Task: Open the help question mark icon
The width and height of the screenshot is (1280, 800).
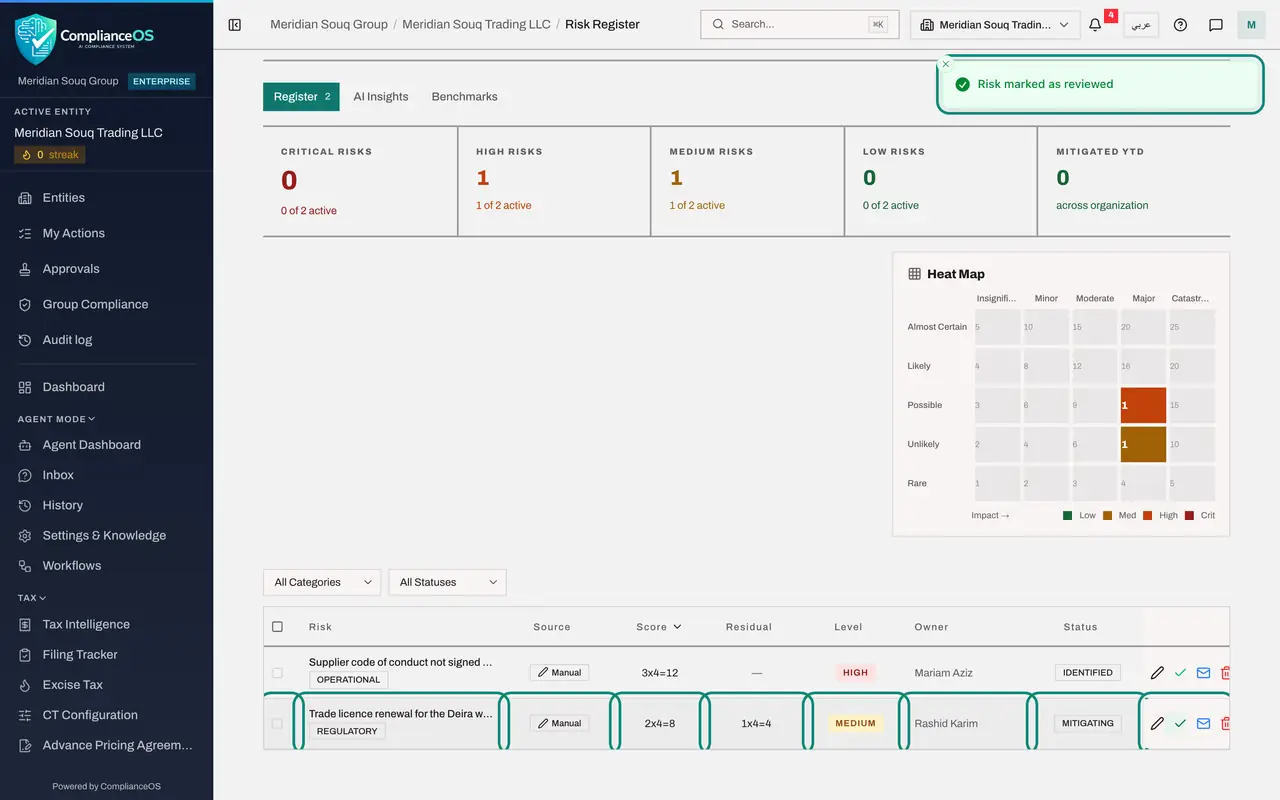Action: pyautogui.click(x=1180, y=25)
